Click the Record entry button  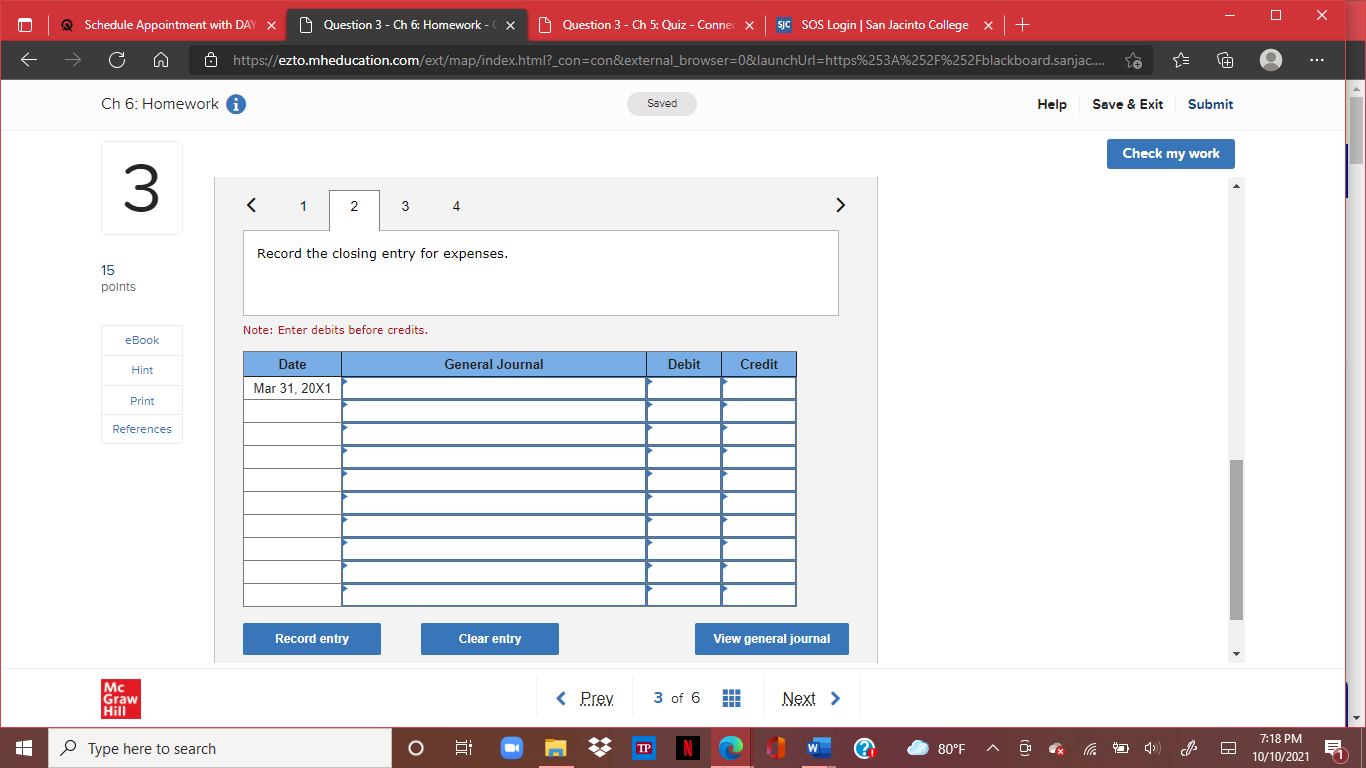click(311, 639)
